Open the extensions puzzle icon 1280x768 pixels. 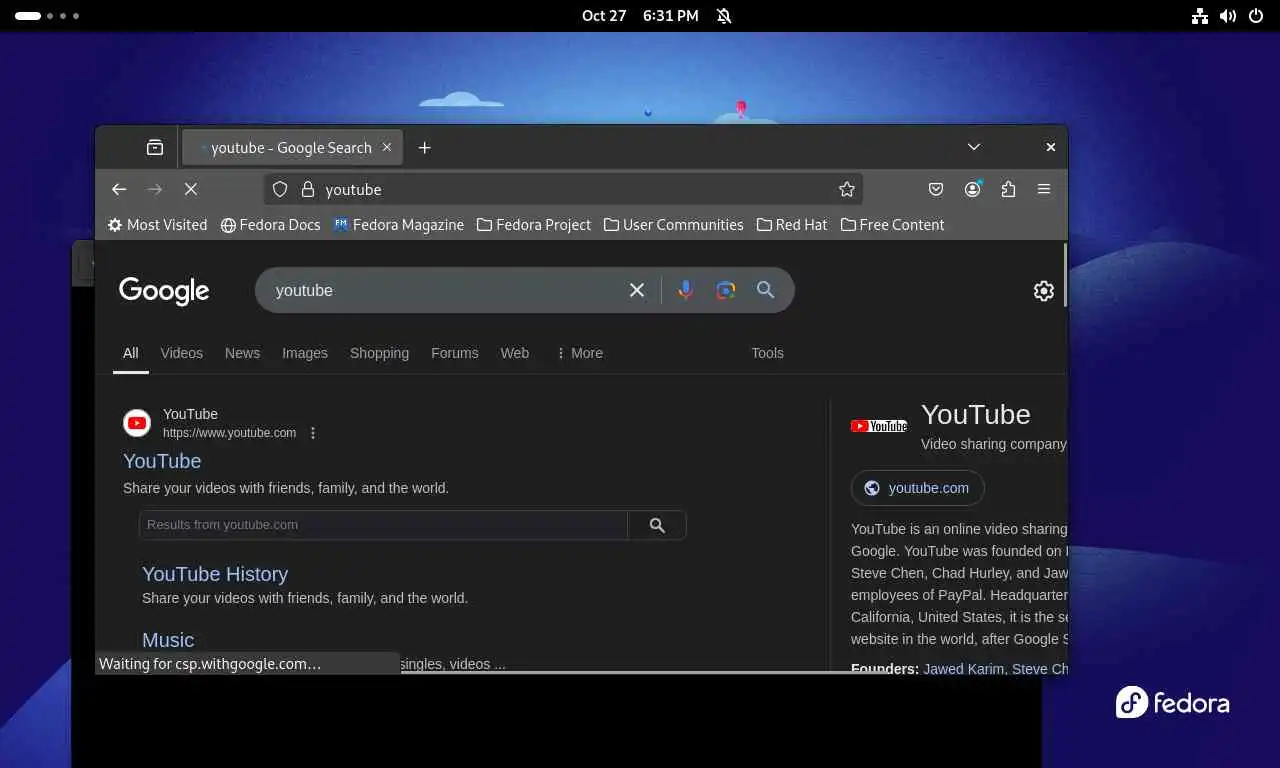click(x=1008, y=189)
